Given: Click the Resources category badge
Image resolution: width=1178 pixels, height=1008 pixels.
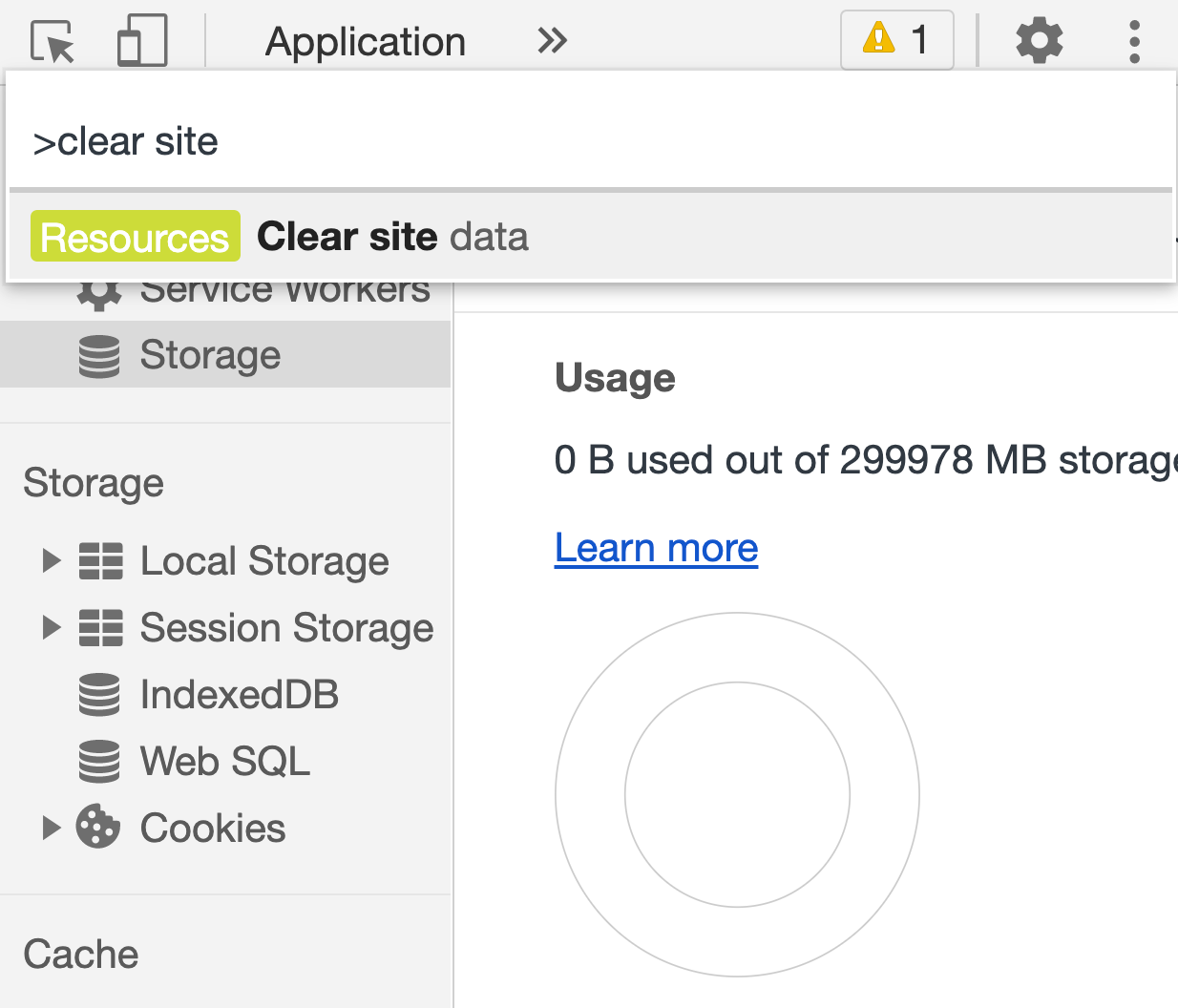Looking at the screenshot, I should click(135, 237).
